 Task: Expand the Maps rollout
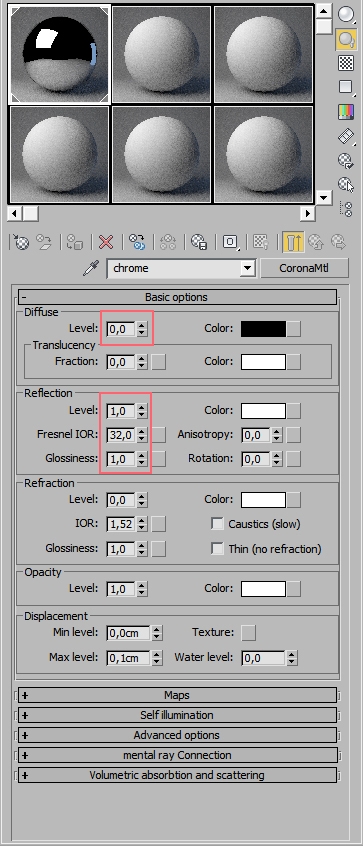point(177,695)
